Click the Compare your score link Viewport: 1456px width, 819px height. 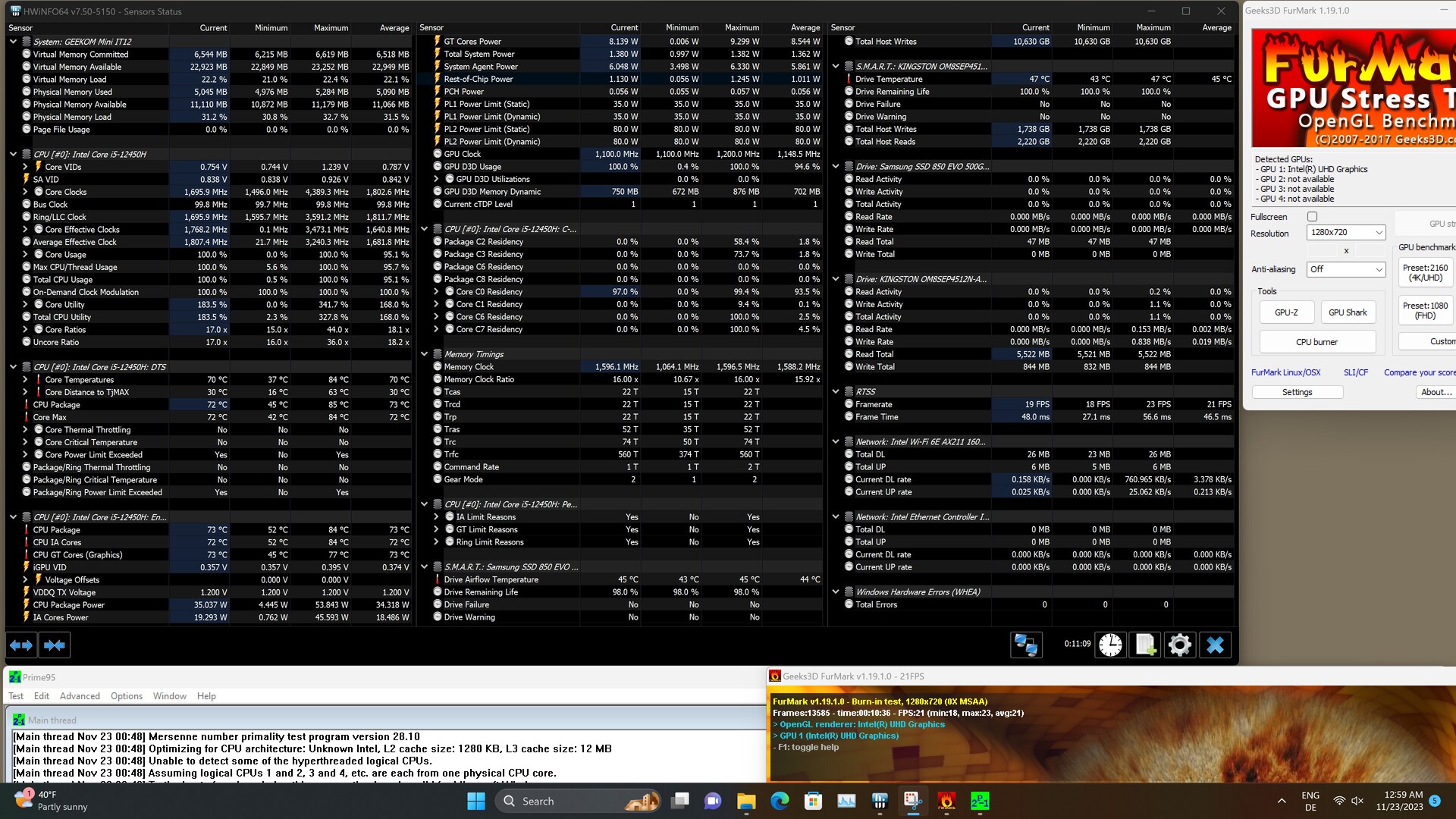pyautogui.click(x=1420, y=372)
